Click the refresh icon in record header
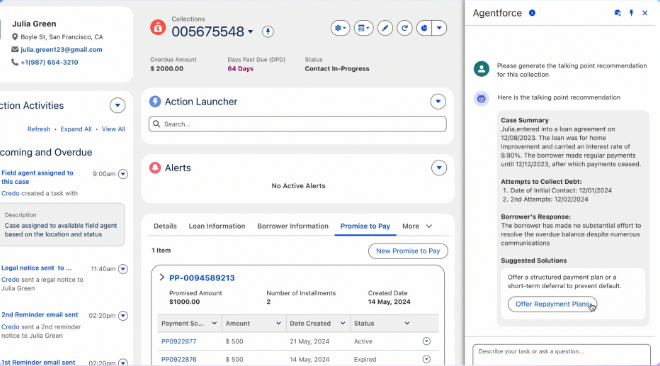The height and width of the screenshot is (366, 660). [x=405, y=28]
